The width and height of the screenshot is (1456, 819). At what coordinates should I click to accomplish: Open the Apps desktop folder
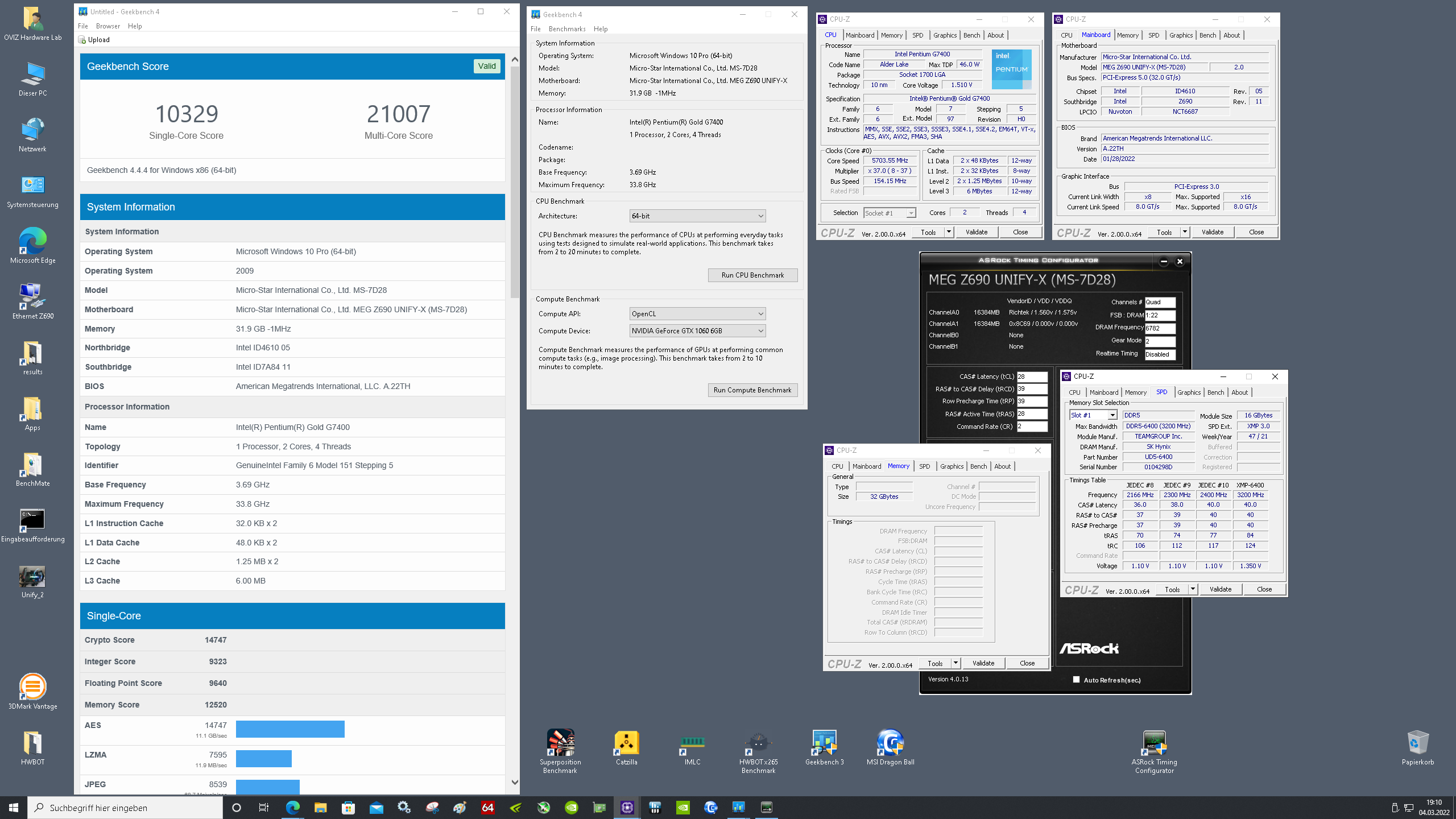pyautogui.click(x=32, y=413)
